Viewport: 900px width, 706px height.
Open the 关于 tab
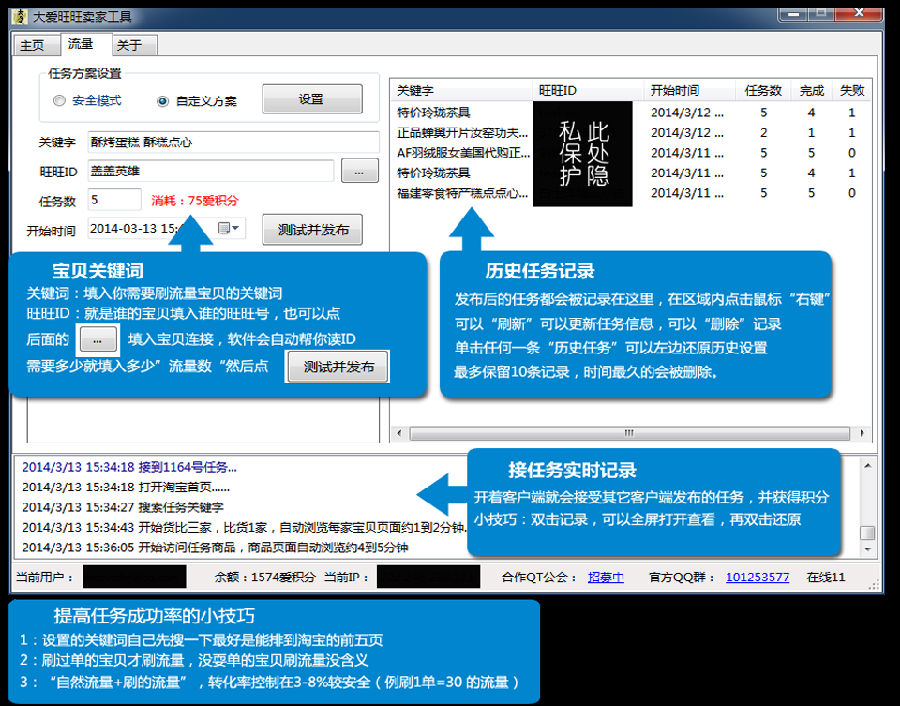[x=129, y=45]
